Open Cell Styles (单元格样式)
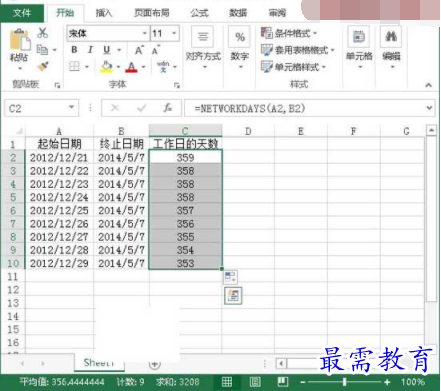 coord(293,67)
